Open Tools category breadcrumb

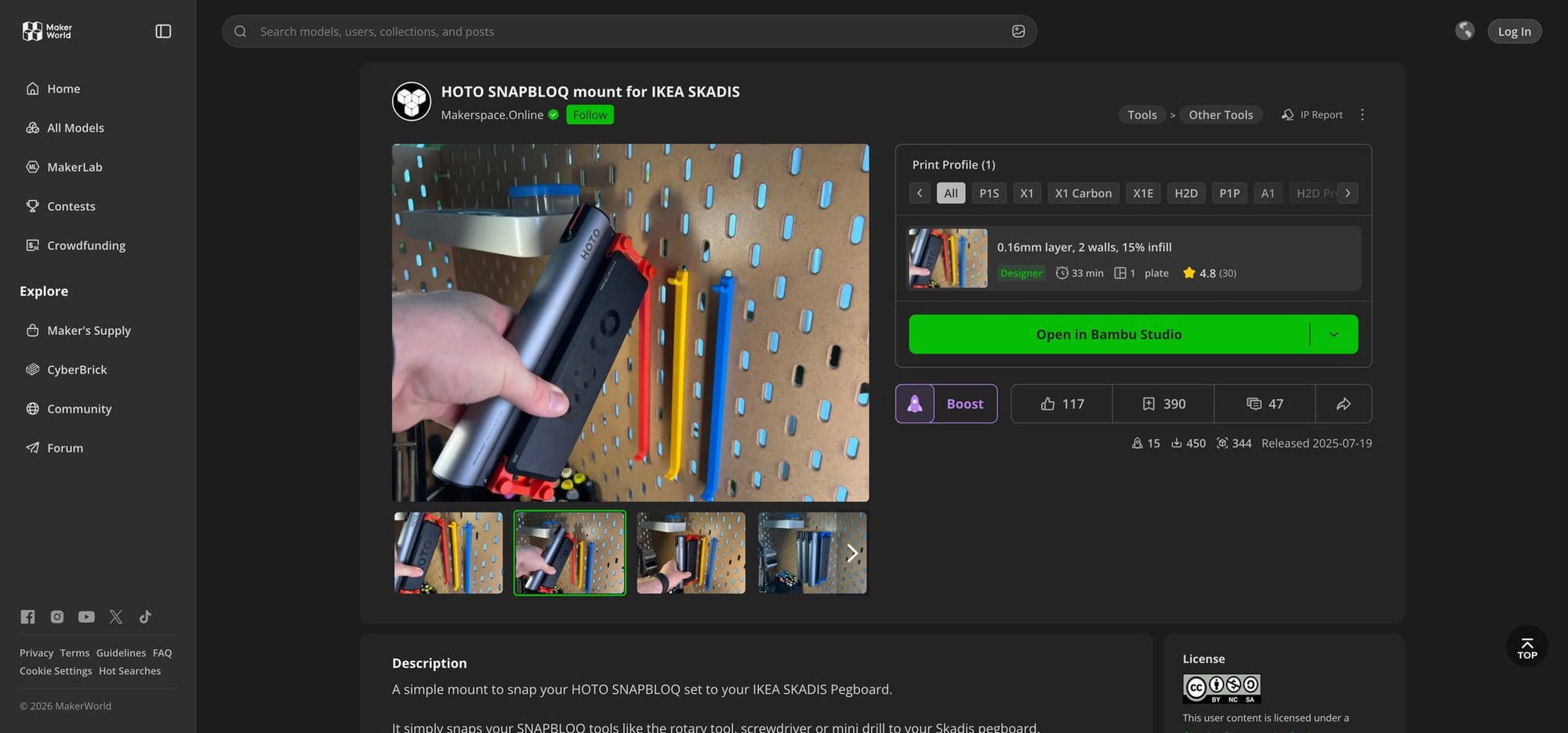click(1142, 114)
